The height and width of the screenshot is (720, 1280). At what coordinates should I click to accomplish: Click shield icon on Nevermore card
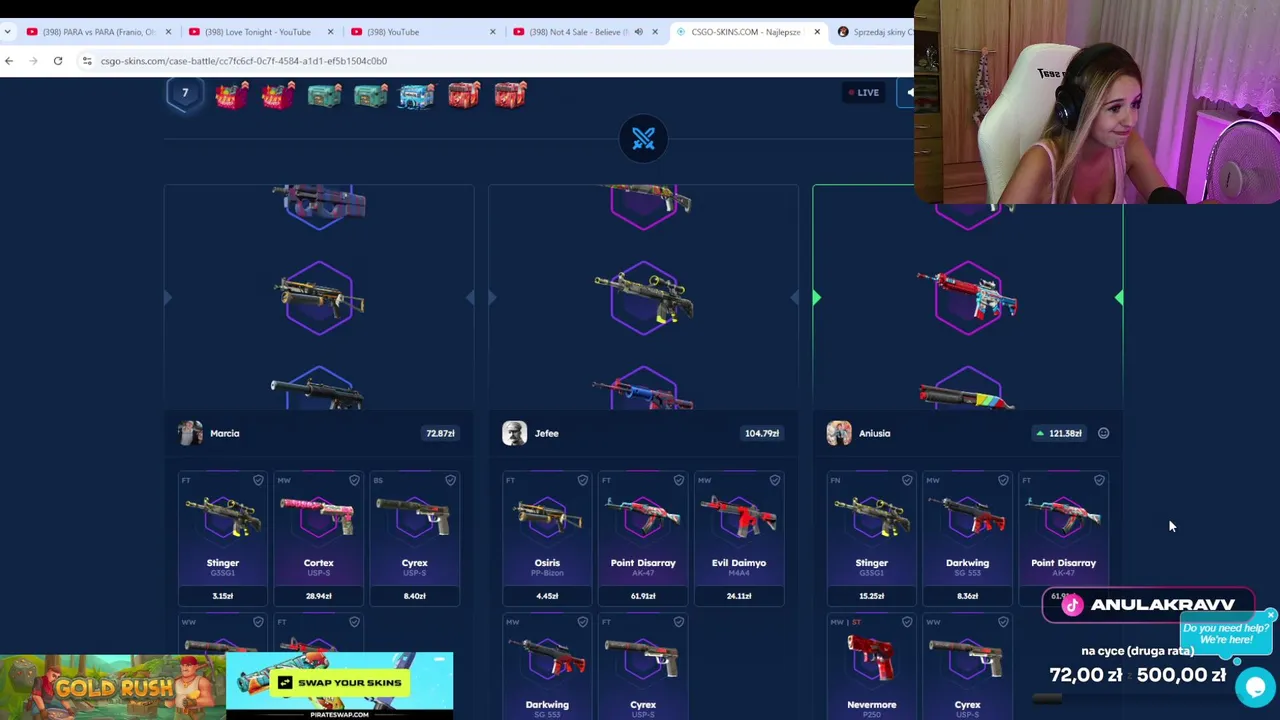pyautogui.click(x=907, y=622)
